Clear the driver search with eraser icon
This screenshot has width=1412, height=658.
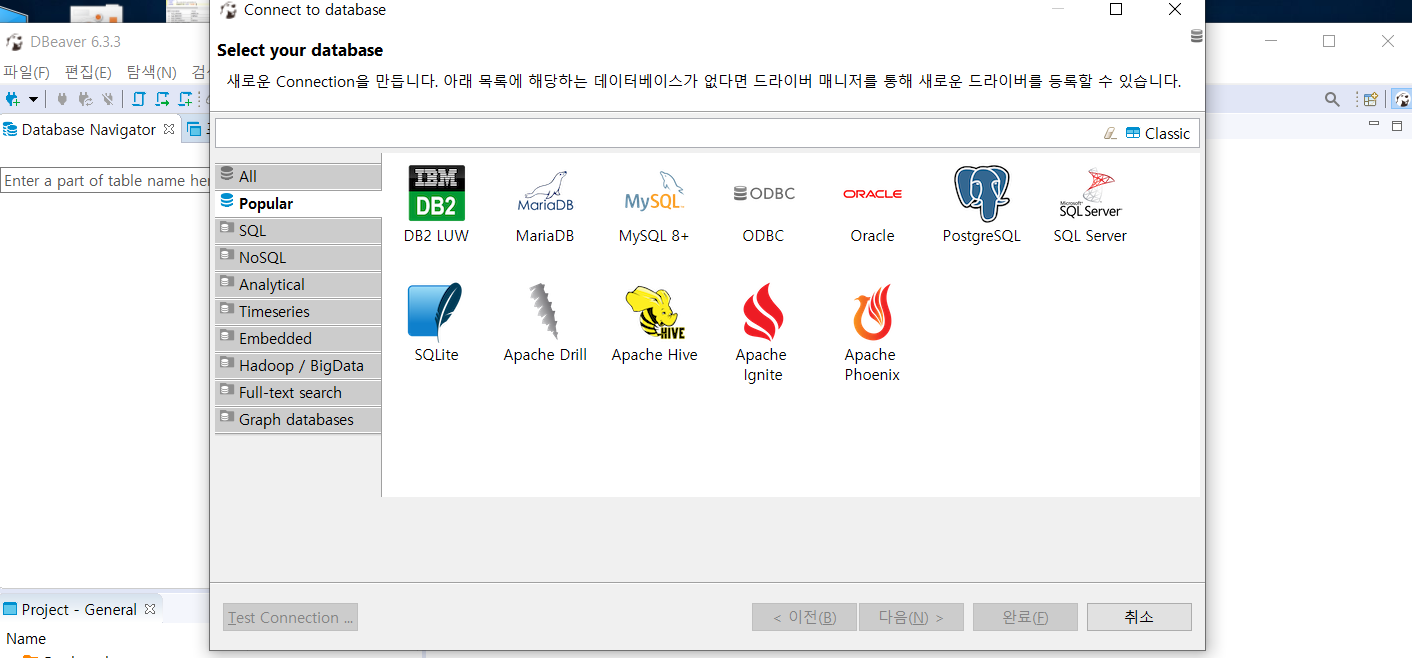pyautogui.click(x=1110, y=133)
